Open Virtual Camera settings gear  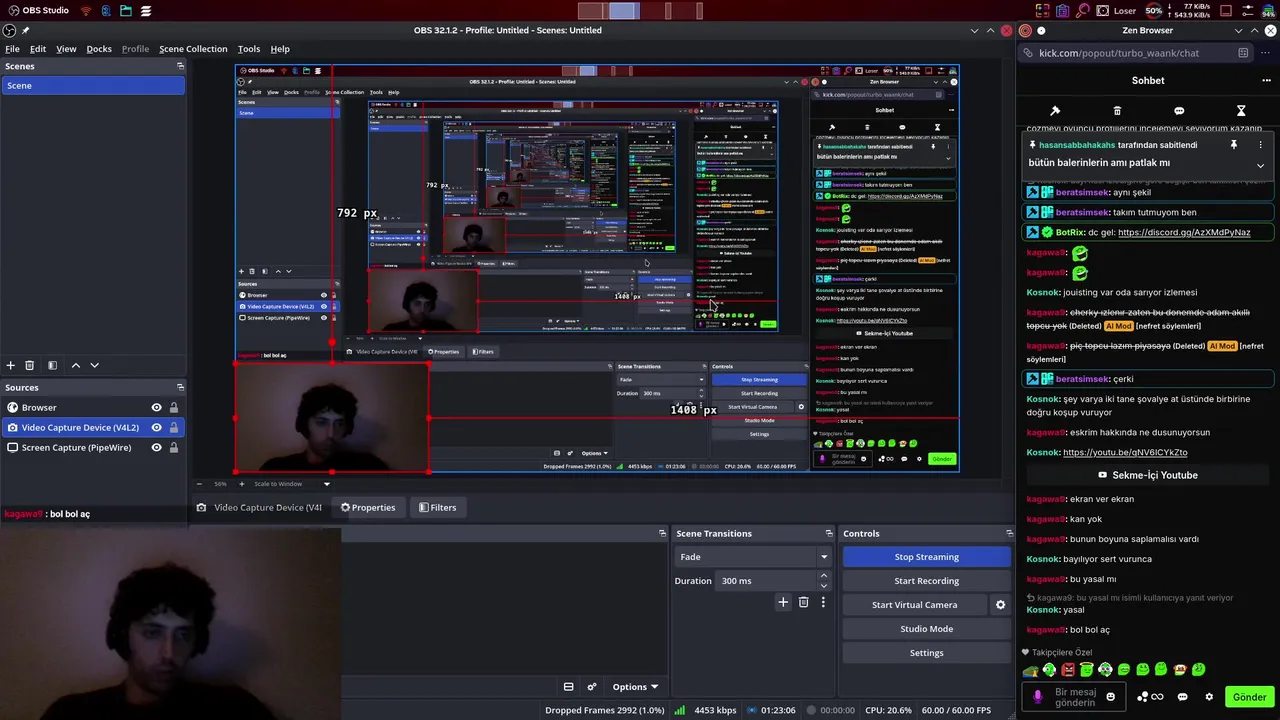click(1000, 605)
